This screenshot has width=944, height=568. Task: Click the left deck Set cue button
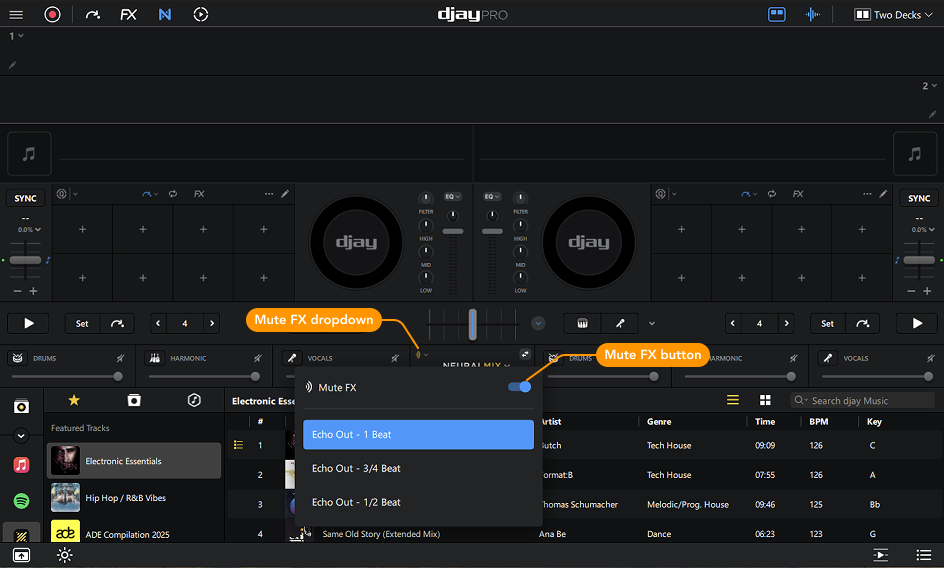[82, 323]
